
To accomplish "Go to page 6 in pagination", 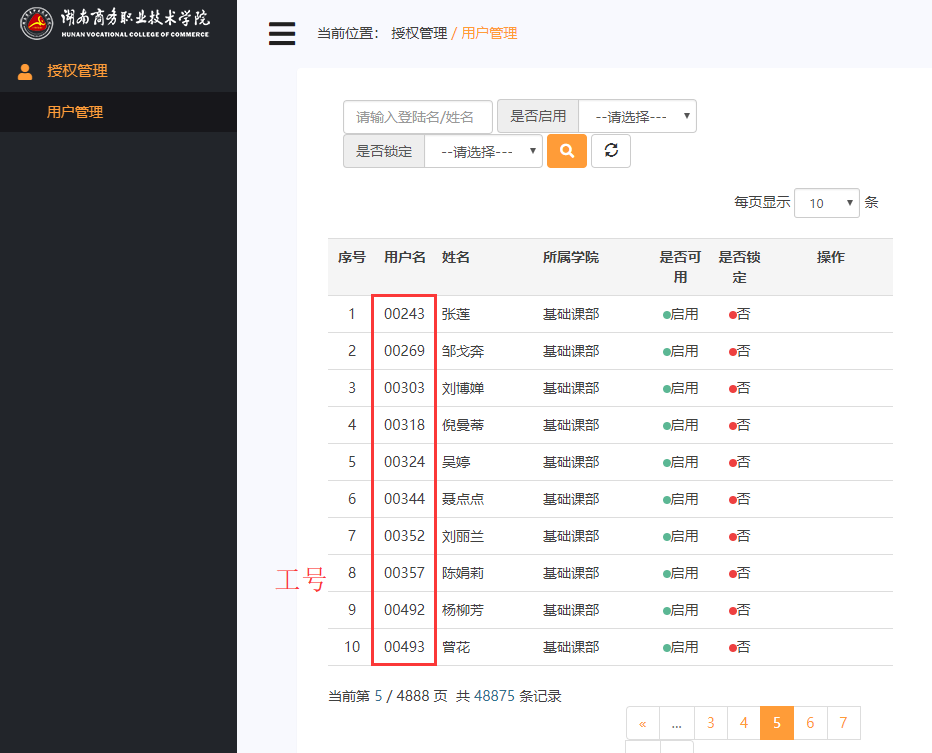I will pyautogui.click(x=810, y=723).
